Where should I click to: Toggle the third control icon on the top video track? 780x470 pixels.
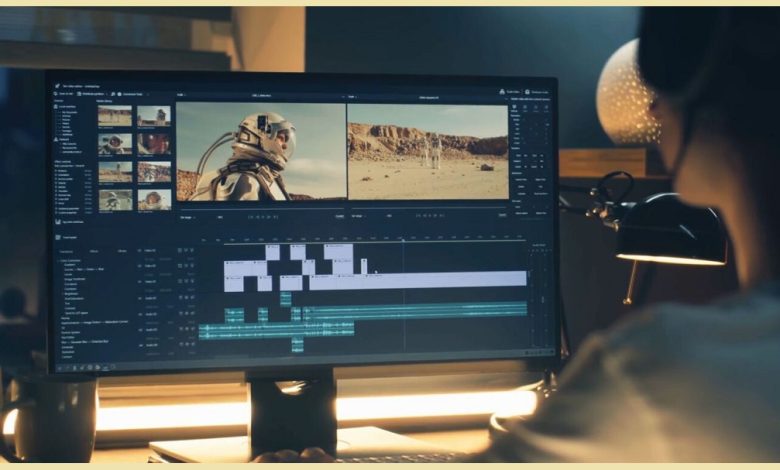[x=192, y=250]
